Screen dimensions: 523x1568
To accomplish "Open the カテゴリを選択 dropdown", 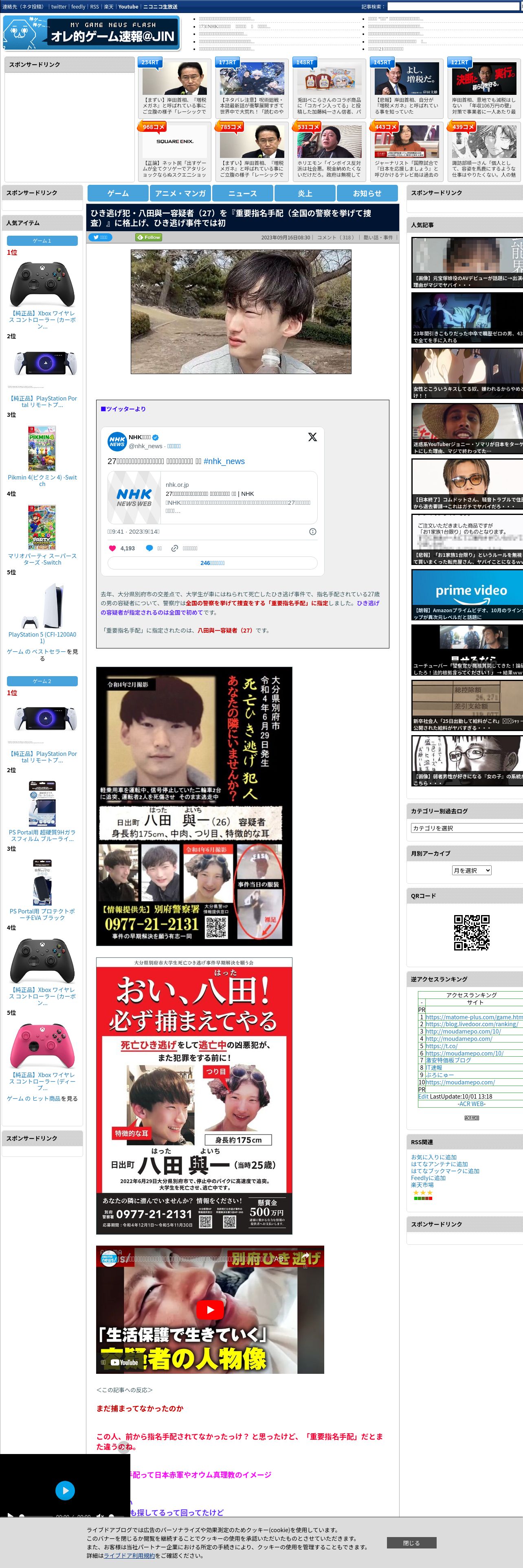I will pos(467,828).
